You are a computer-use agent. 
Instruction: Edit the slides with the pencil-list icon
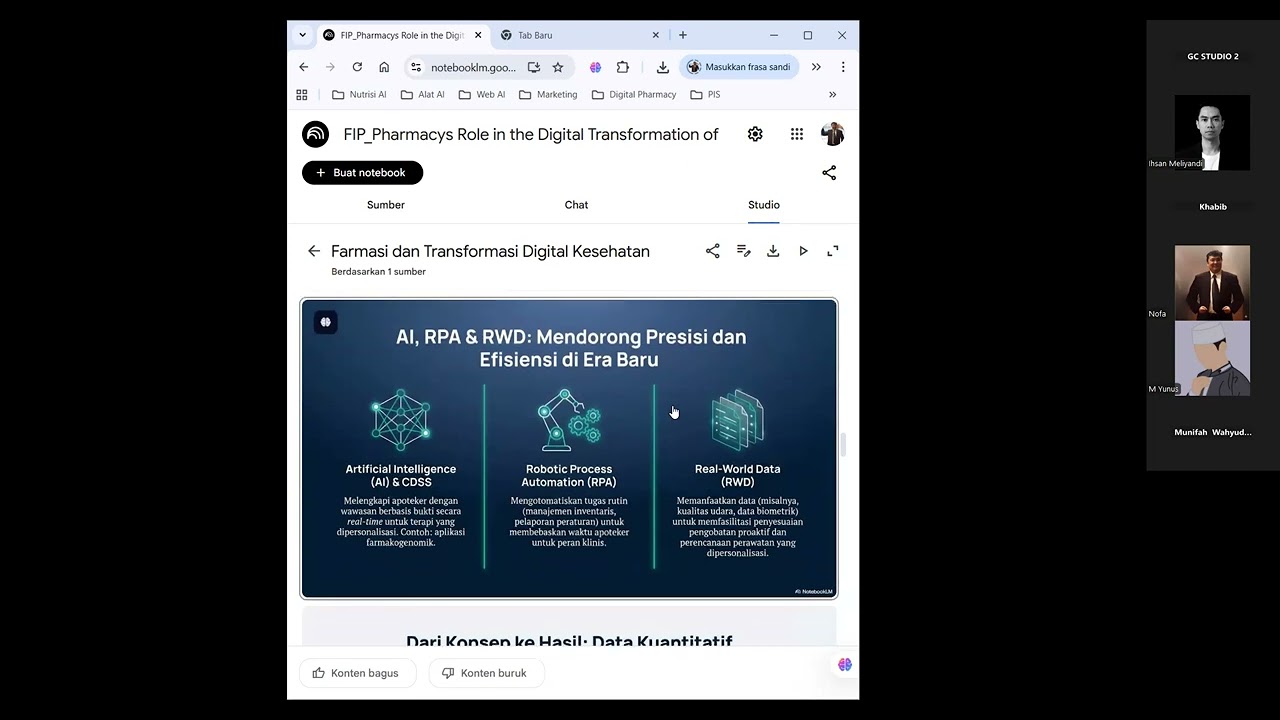pyautogui.click(x=743, y=251)
